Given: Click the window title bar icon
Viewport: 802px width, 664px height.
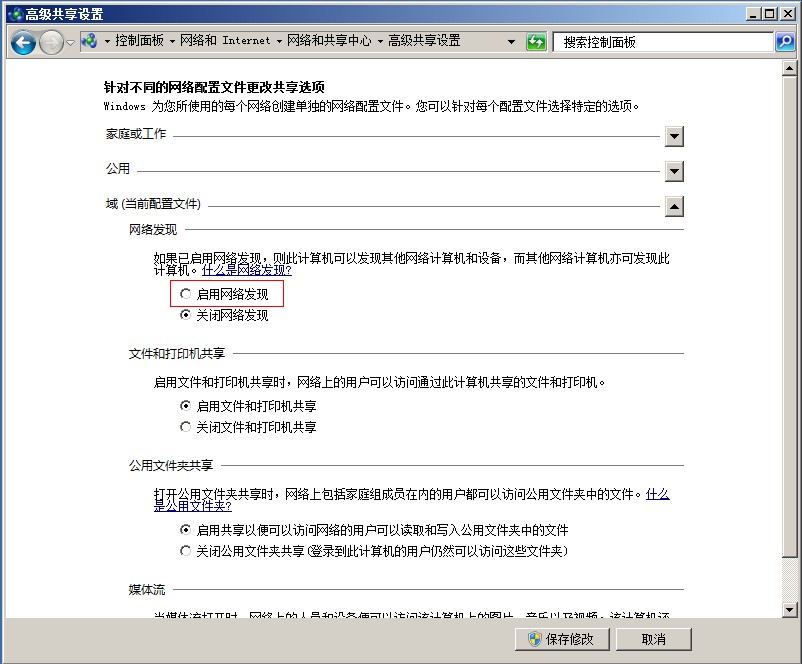Looking at the screenshot, I should [x=15, y=14].
